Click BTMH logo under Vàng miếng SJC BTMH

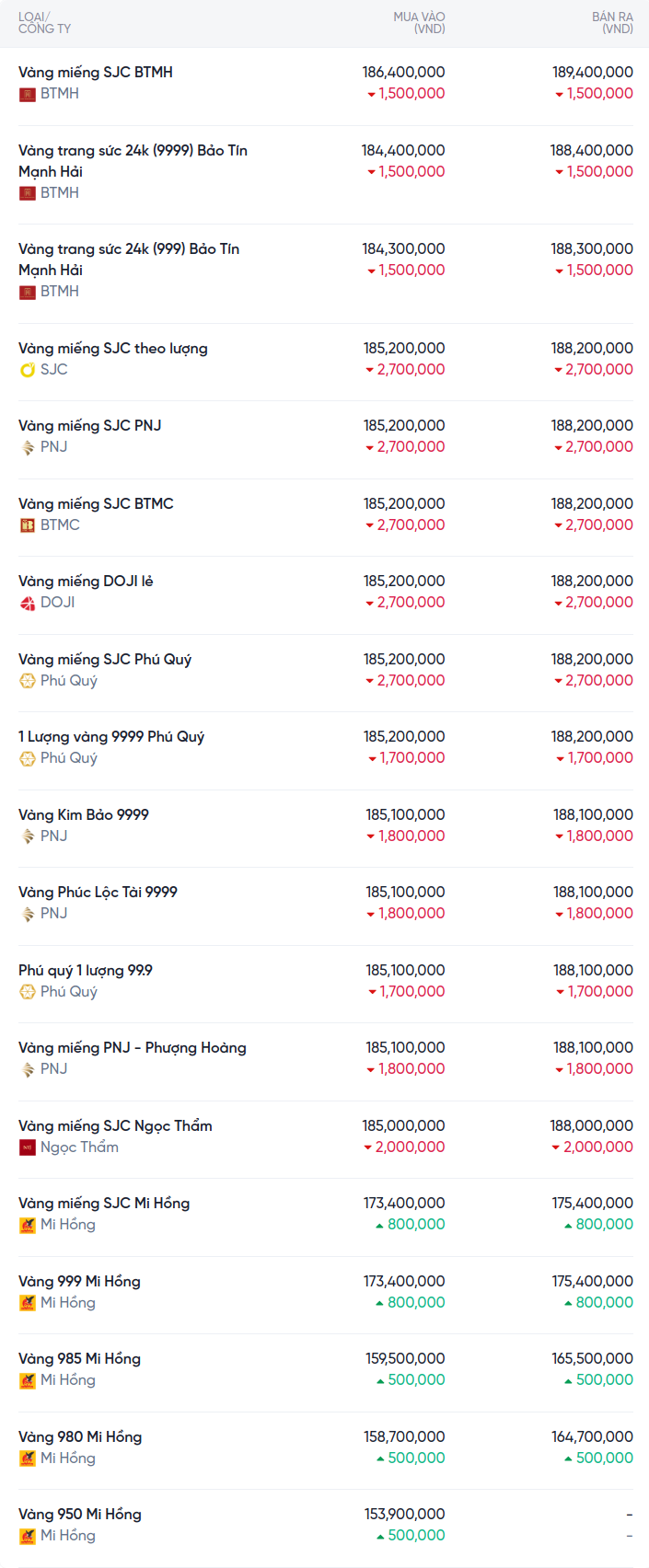coord(28,94)
